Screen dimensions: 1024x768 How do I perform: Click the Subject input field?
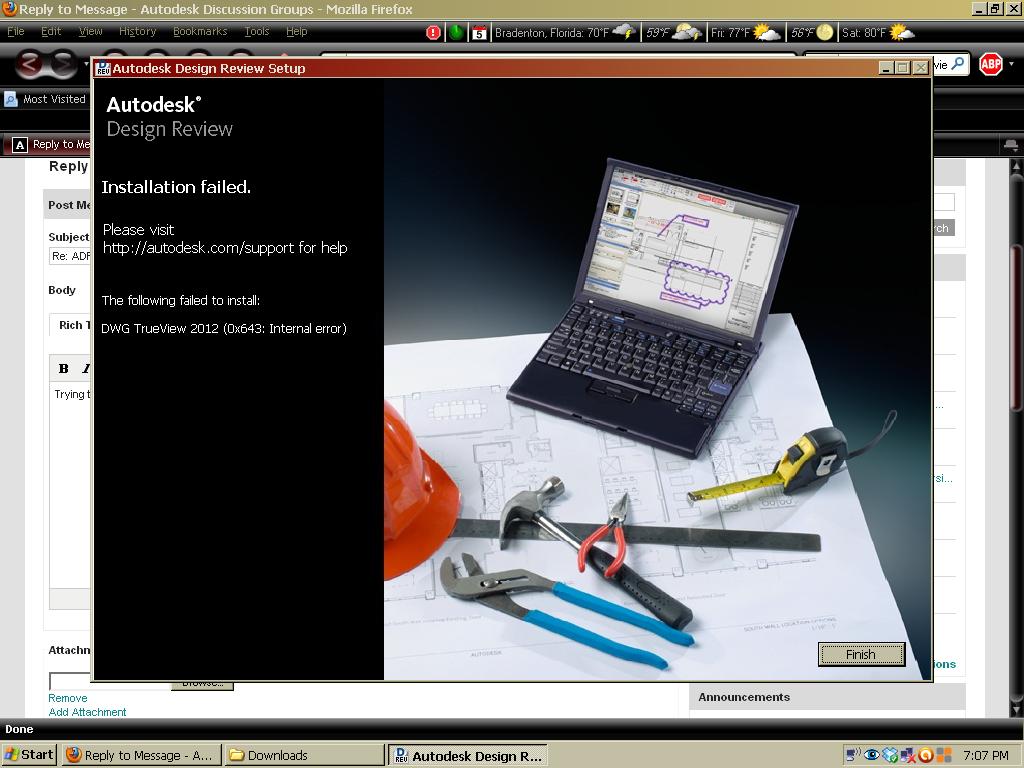(x=71, y=256)
